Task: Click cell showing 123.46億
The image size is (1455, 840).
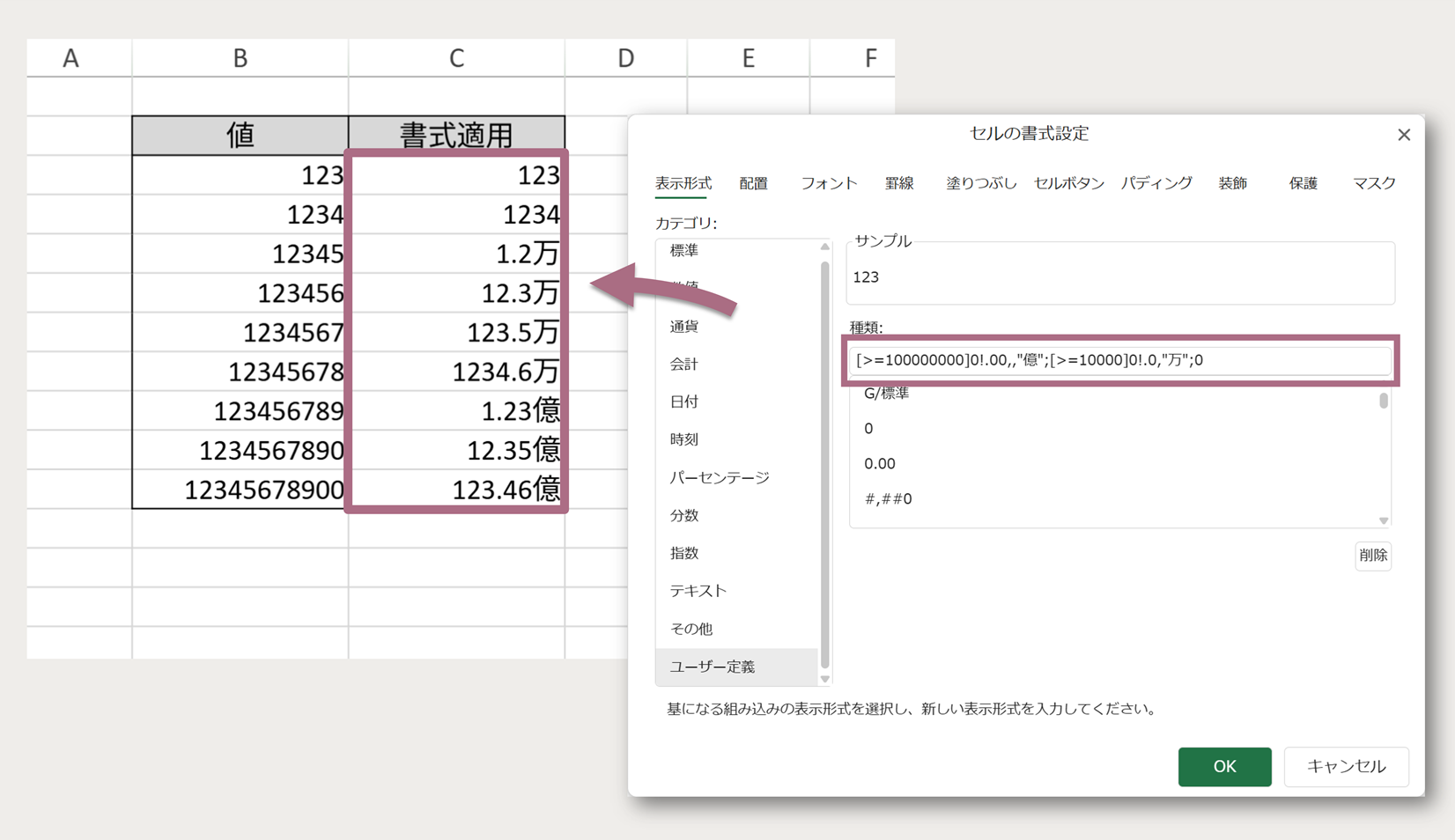Action: [x=456, y=490]
